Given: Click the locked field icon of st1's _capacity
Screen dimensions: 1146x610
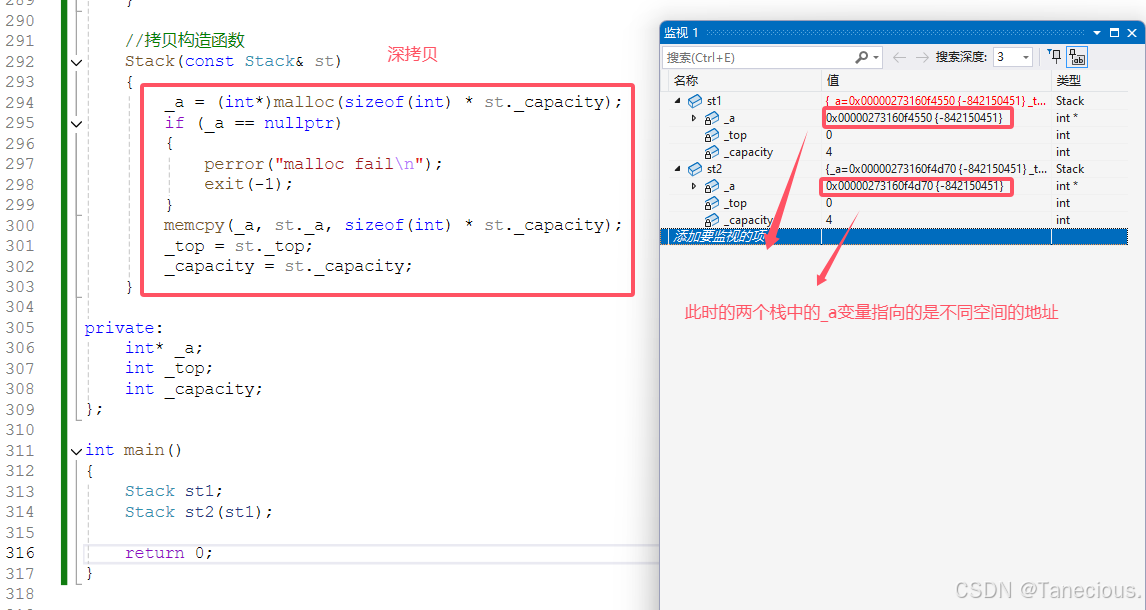Looking at the screenshot, I should tap(712, 152).
